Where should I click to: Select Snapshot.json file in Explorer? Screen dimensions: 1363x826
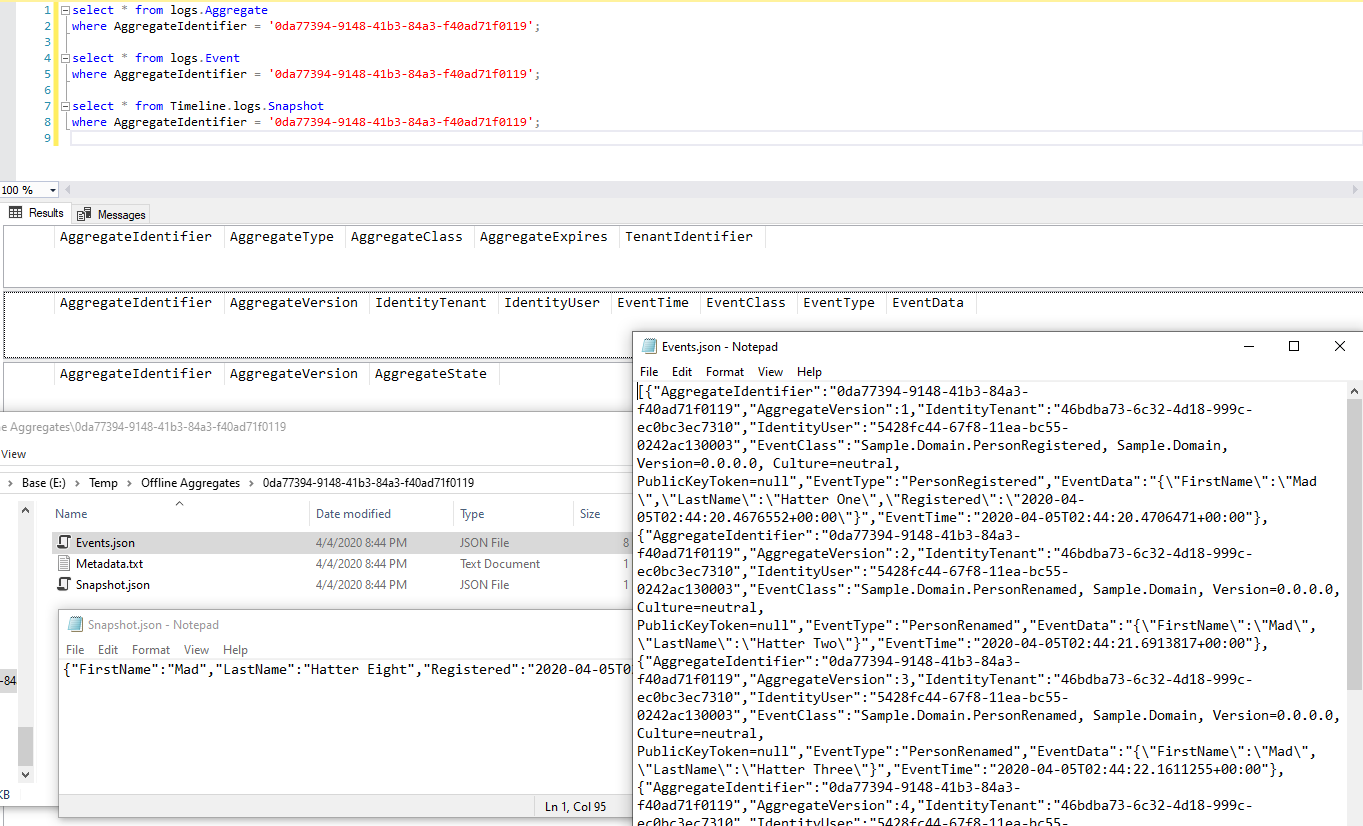point(113,585)
